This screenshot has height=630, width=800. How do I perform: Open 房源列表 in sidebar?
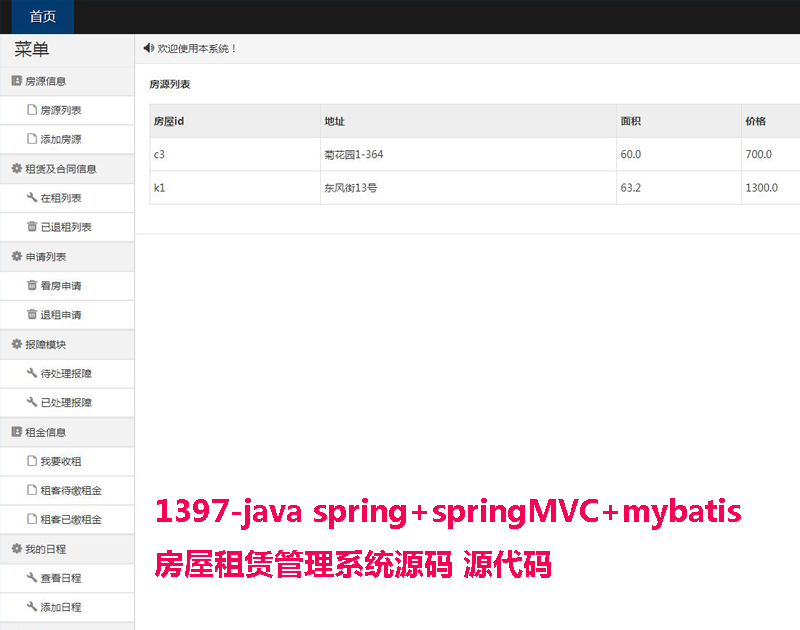[x=67, y=110]
